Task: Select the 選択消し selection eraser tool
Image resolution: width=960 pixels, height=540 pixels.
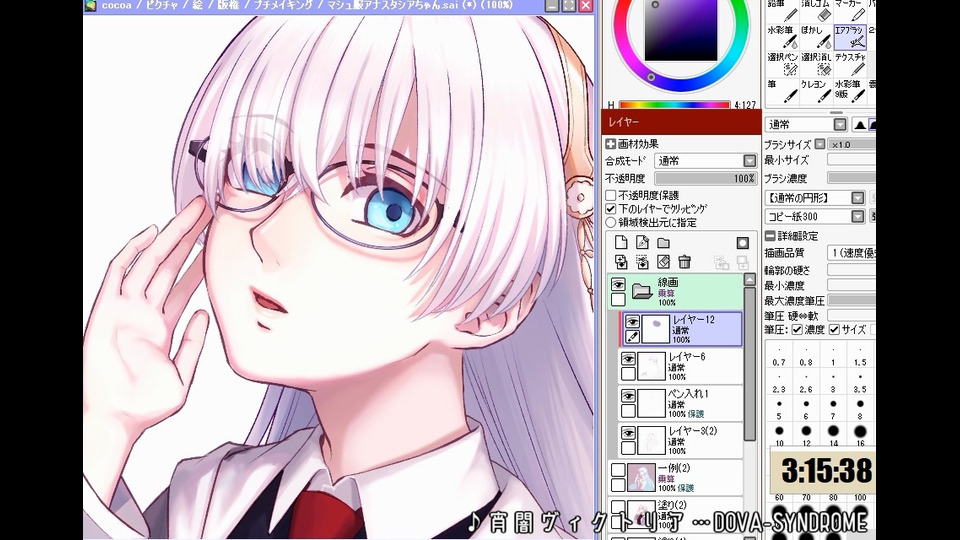Action: tap(817, 64)
